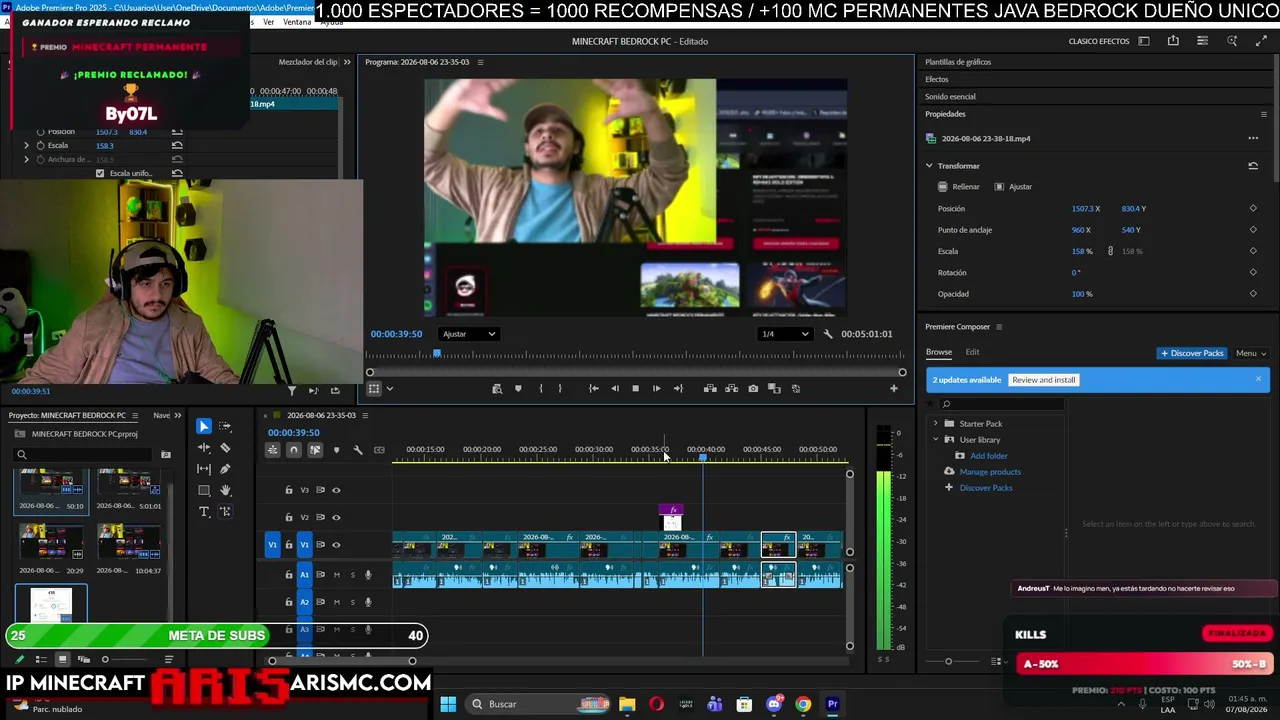
Task: Select the Razor tool
Action: point(225,448)
